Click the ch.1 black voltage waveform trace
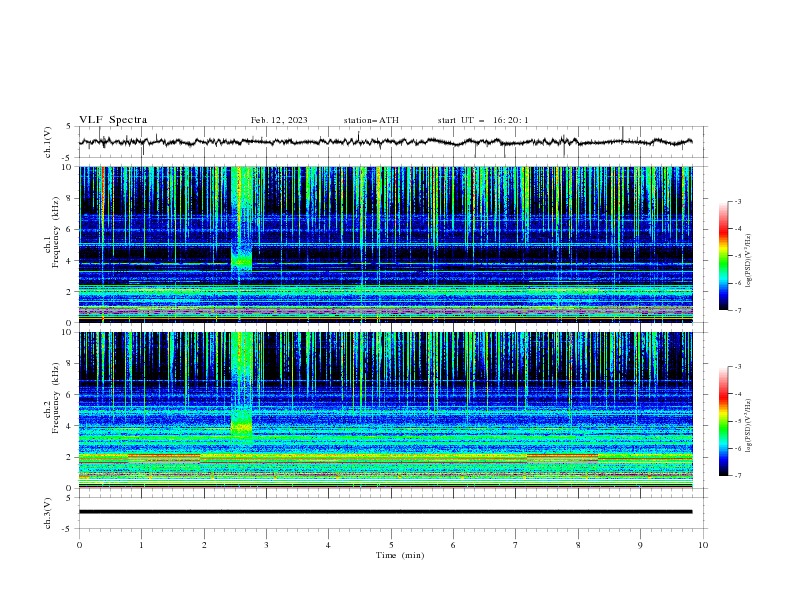792x612 pixels. (x=385, y=142)
